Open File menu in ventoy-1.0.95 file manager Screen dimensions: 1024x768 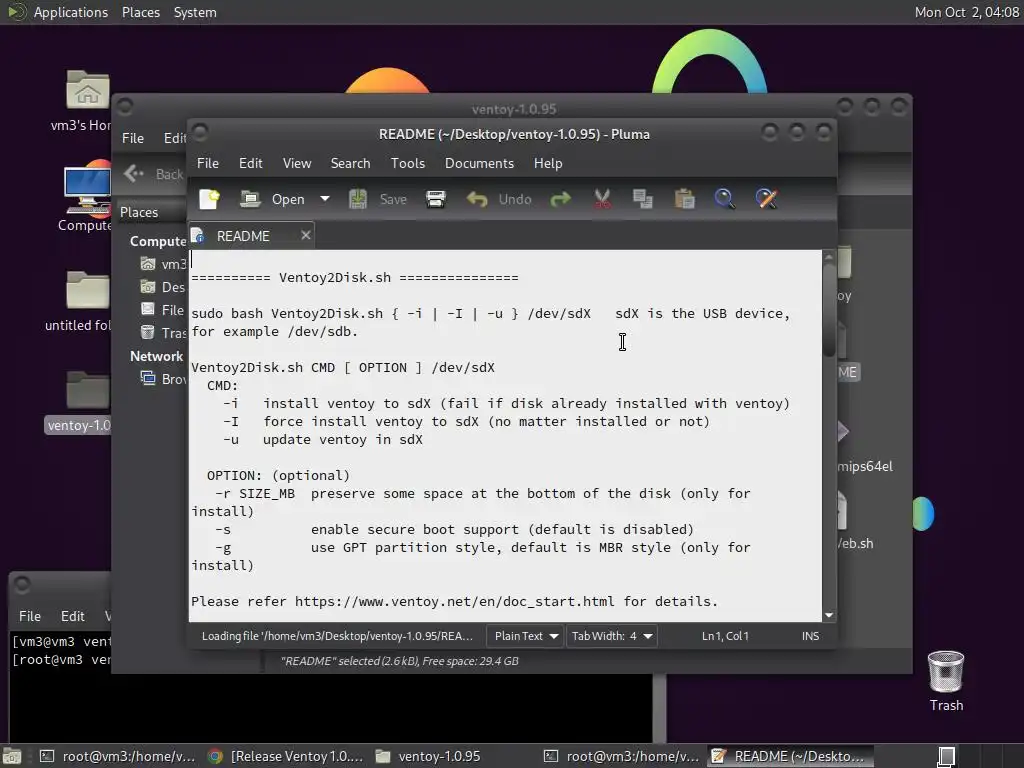pos(133,138)
